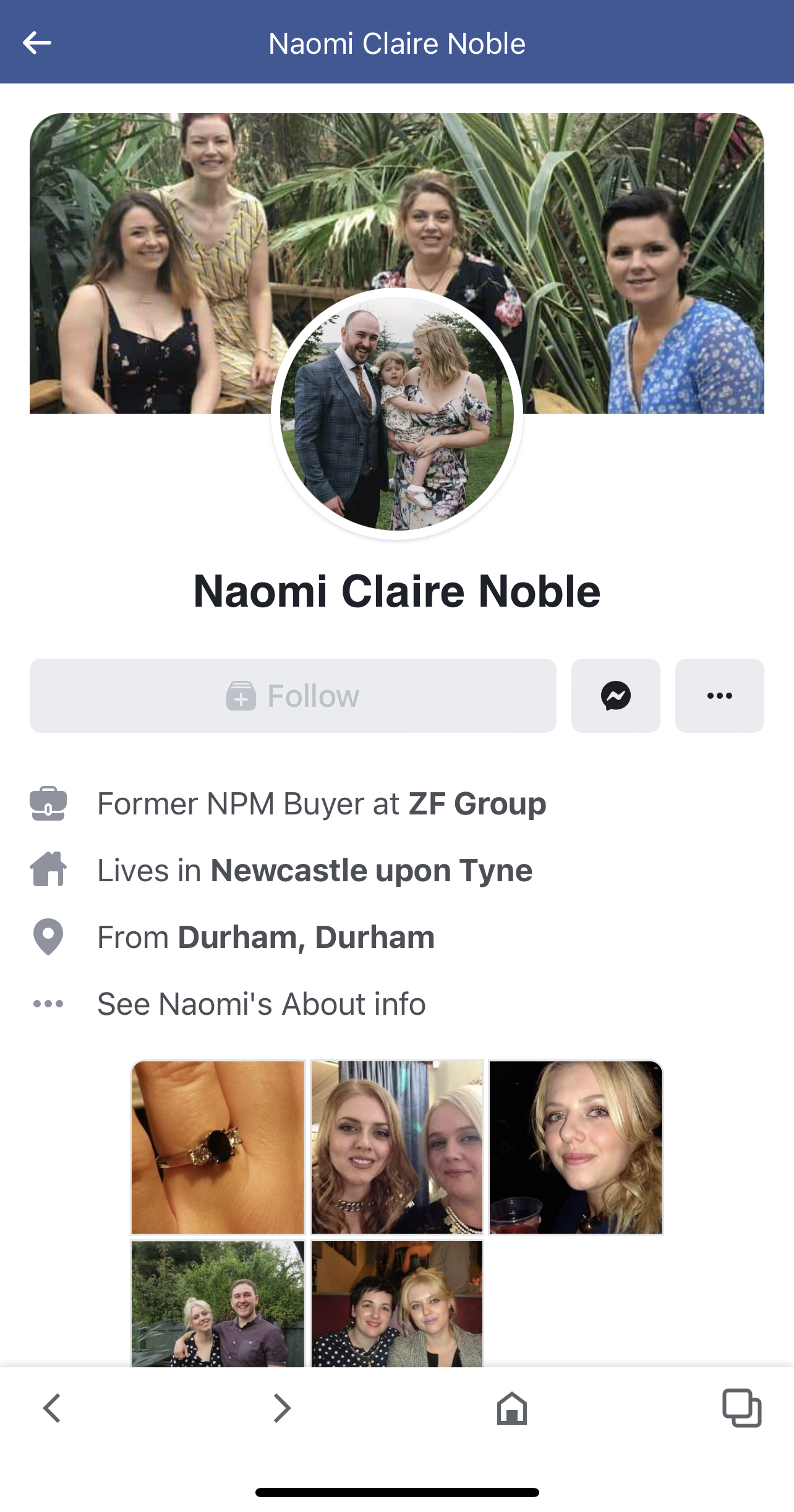Click the browser forward chevron
Screen dimensions: 794x1512
pyautogui.click(x=282, y=1408)
